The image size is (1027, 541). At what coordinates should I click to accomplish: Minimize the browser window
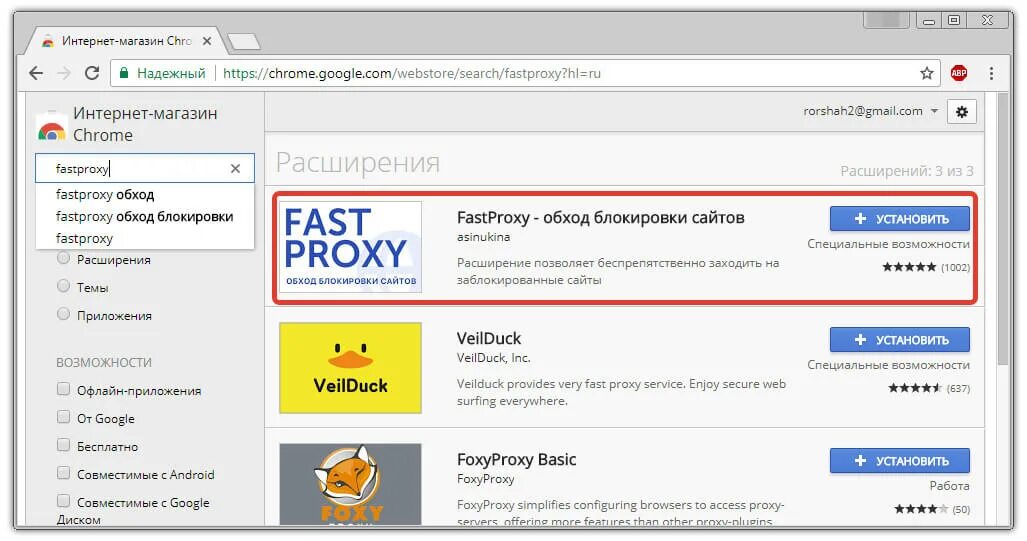[x=928, y=20]
